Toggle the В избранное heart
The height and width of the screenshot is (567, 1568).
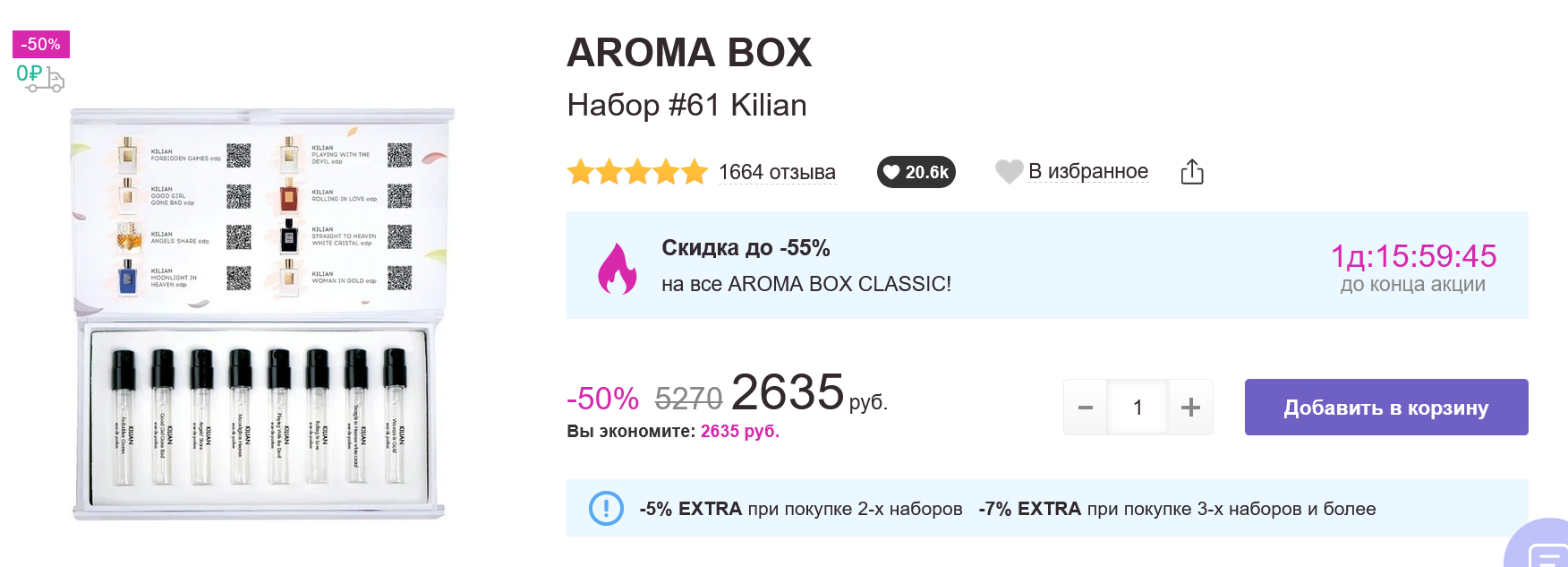click(1010, 171)
